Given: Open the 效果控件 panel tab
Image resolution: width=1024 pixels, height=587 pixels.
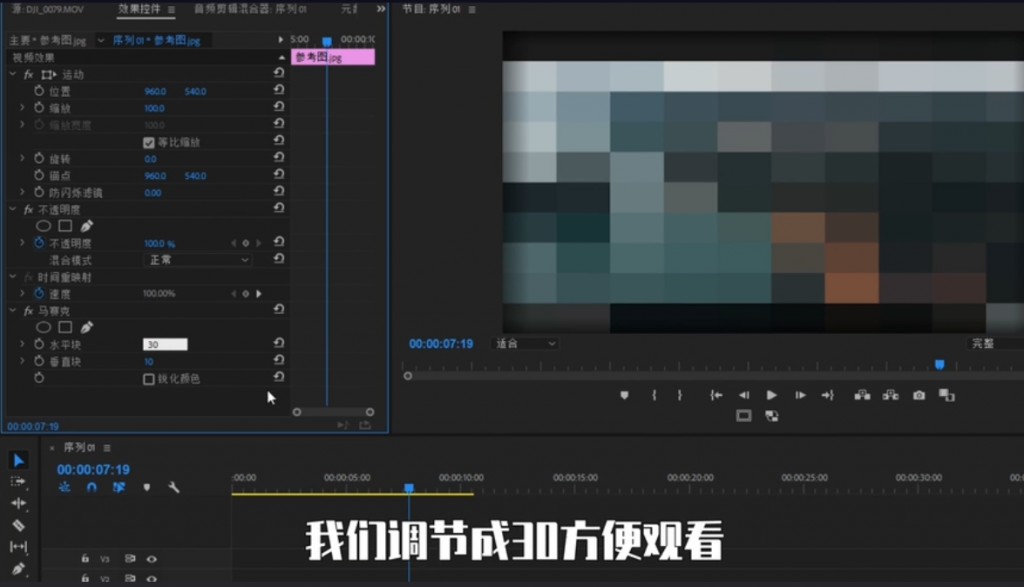Looking at the screenshot, I should pyautogui.click(x=139, y=9).
